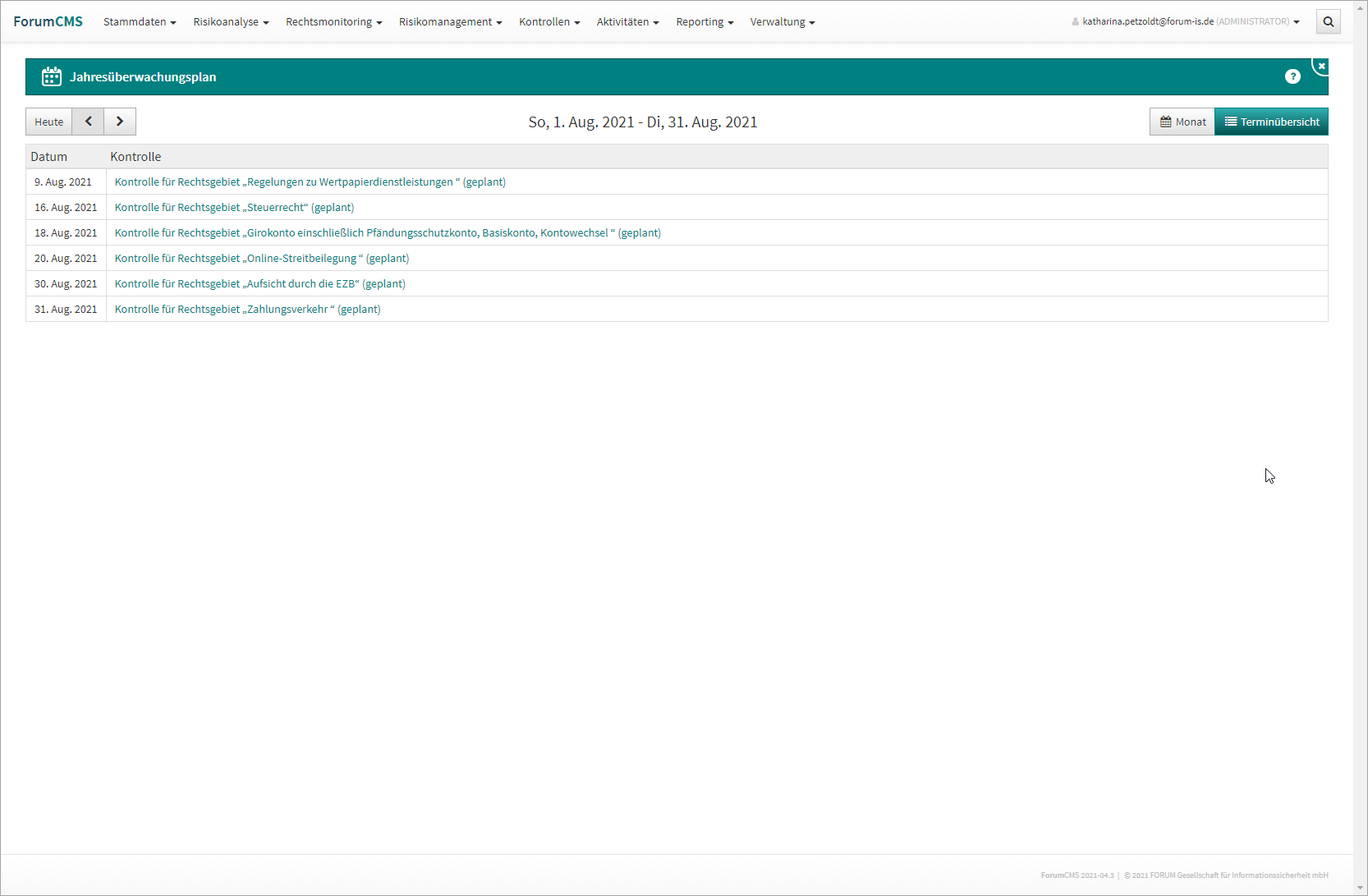The image size is (1368, 896).
Task: Open the Reporting menu
Action: (x=705, y=22)
